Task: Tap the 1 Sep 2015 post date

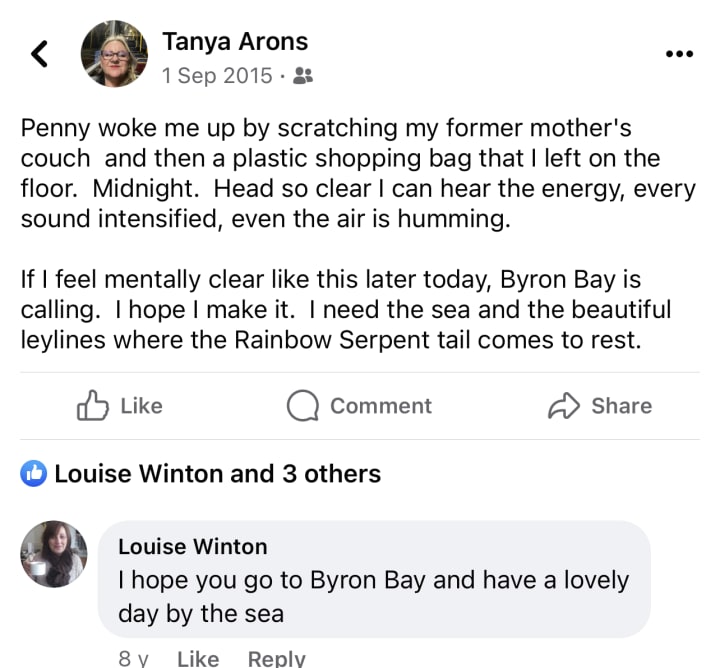Action: (217, 75)
